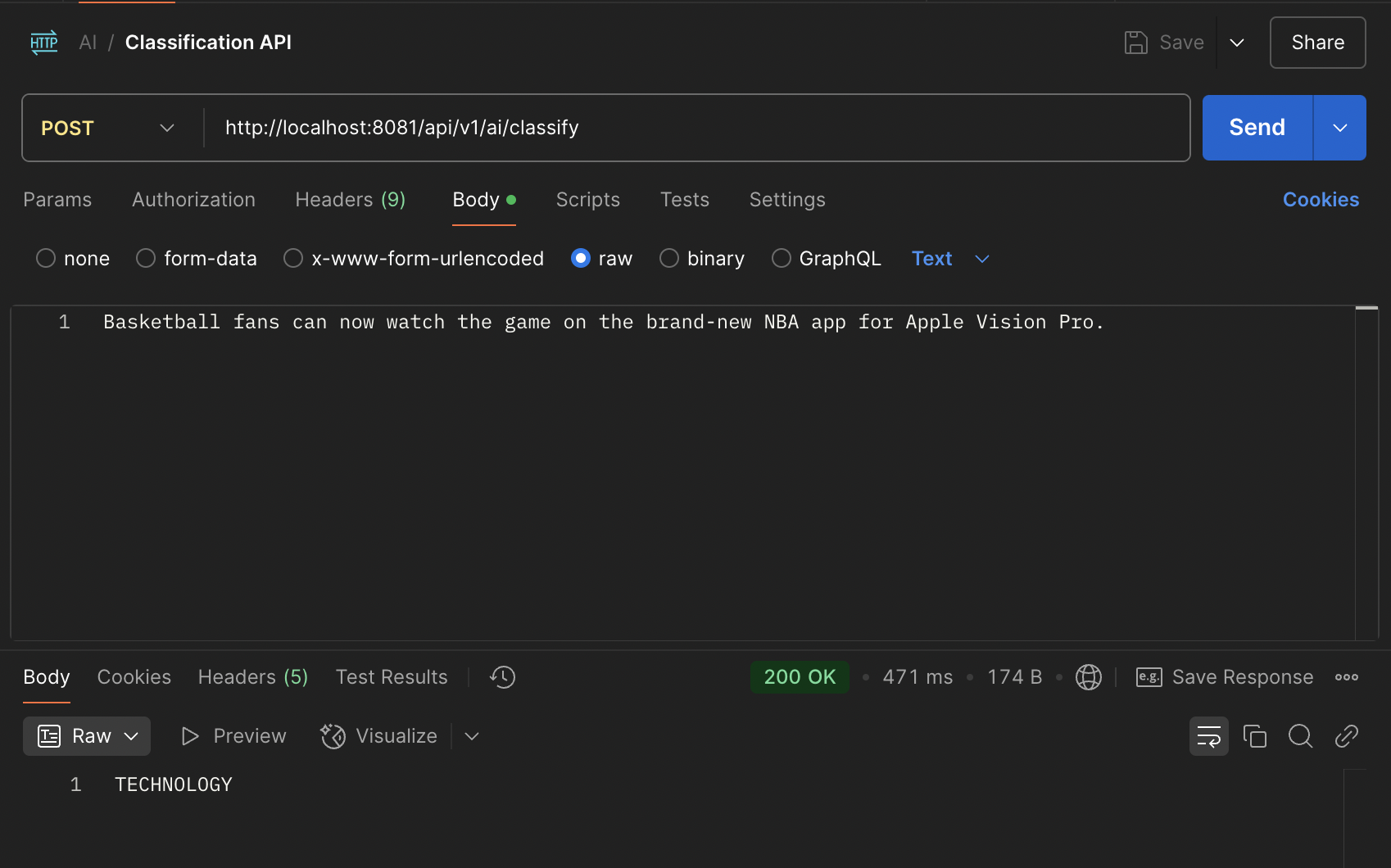1391x868 pixels.
Task: Select the binary body type
Action: (669, 259)
